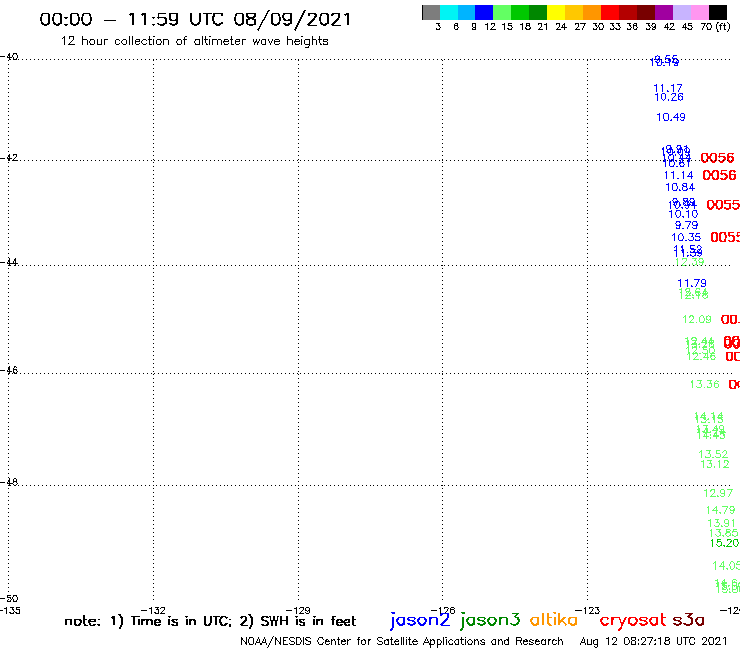Click the green wave height value '12.97'
The image size is (740, 650).
click(718, 493)
